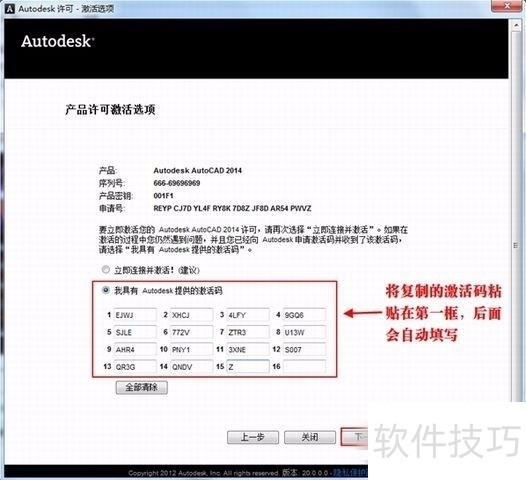Close the Autodesk license window
The width and height of the screenshot is (526, 480).
point(507,6)
